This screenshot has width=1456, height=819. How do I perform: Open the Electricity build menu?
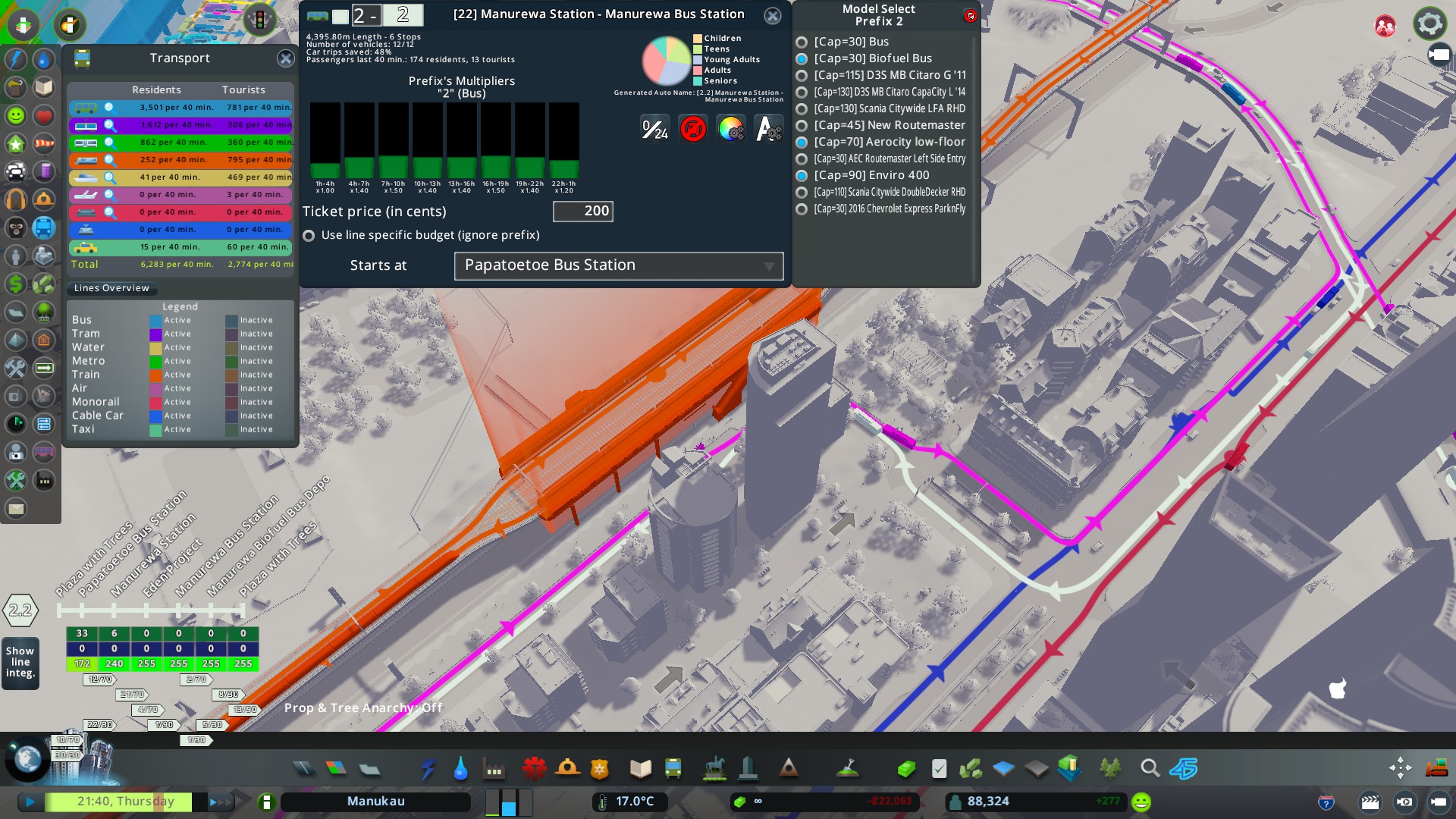tap(428, 769)
